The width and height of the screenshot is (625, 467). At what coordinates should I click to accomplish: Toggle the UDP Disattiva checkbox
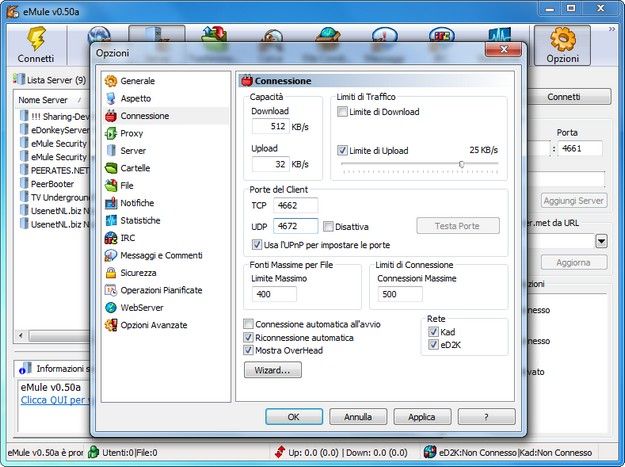[x=328, y=226]
